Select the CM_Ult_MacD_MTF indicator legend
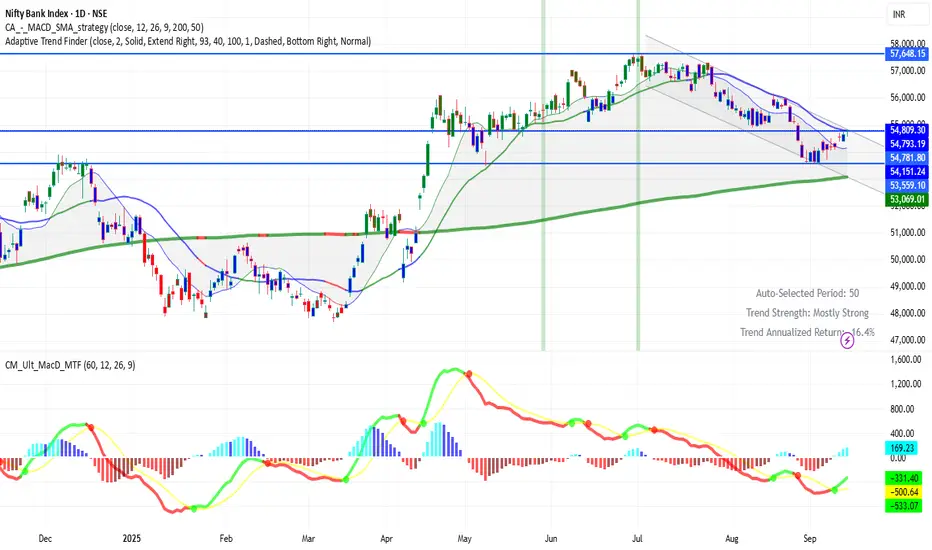932x550 pixels. coord(70,364)
